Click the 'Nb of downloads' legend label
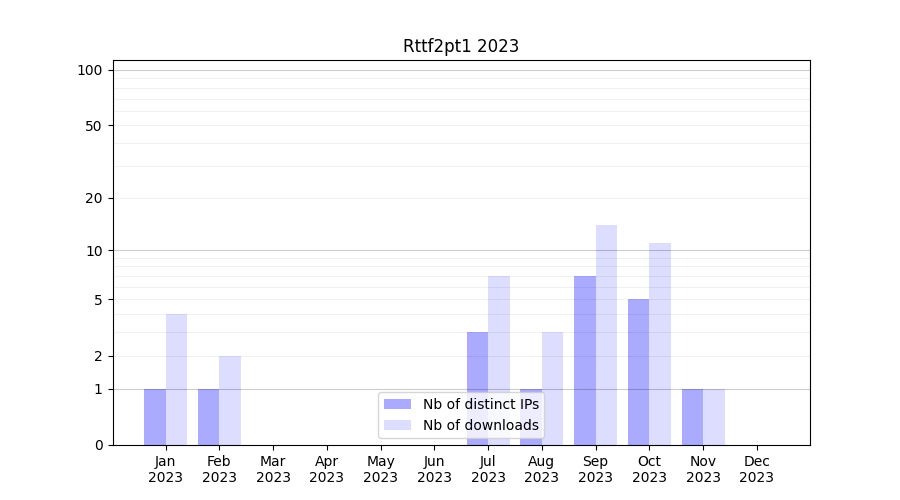Viewport: 900px width, 500px height. click(x=480, y=425)
